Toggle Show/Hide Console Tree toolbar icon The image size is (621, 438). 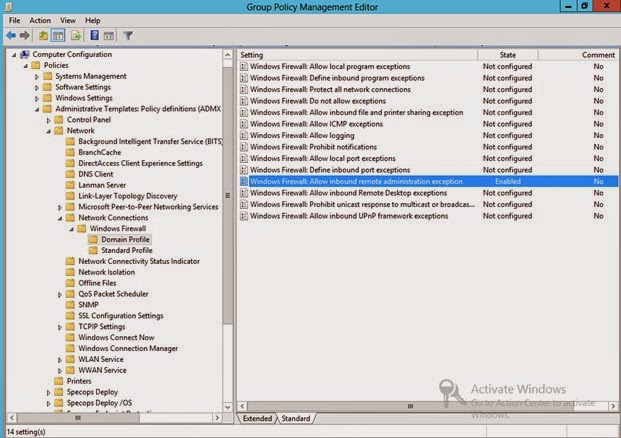point(58,36)
